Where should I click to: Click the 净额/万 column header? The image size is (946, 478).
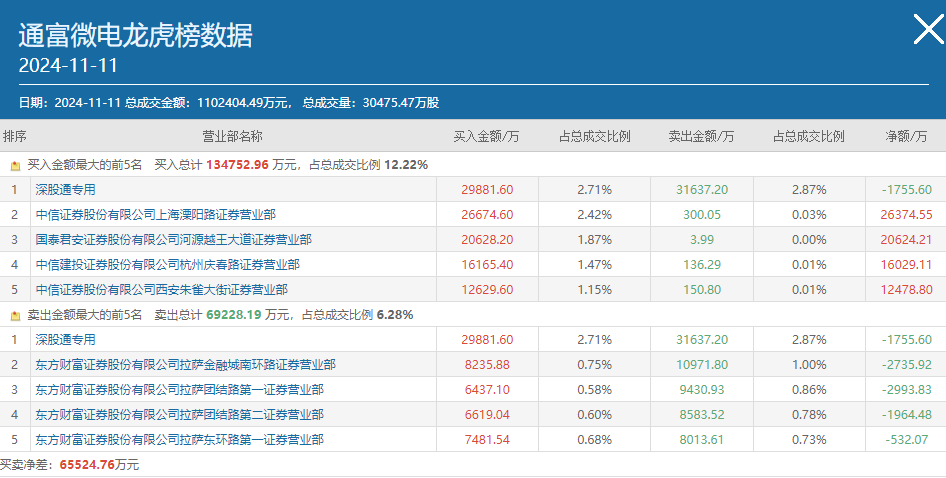(x=906, y=136)
